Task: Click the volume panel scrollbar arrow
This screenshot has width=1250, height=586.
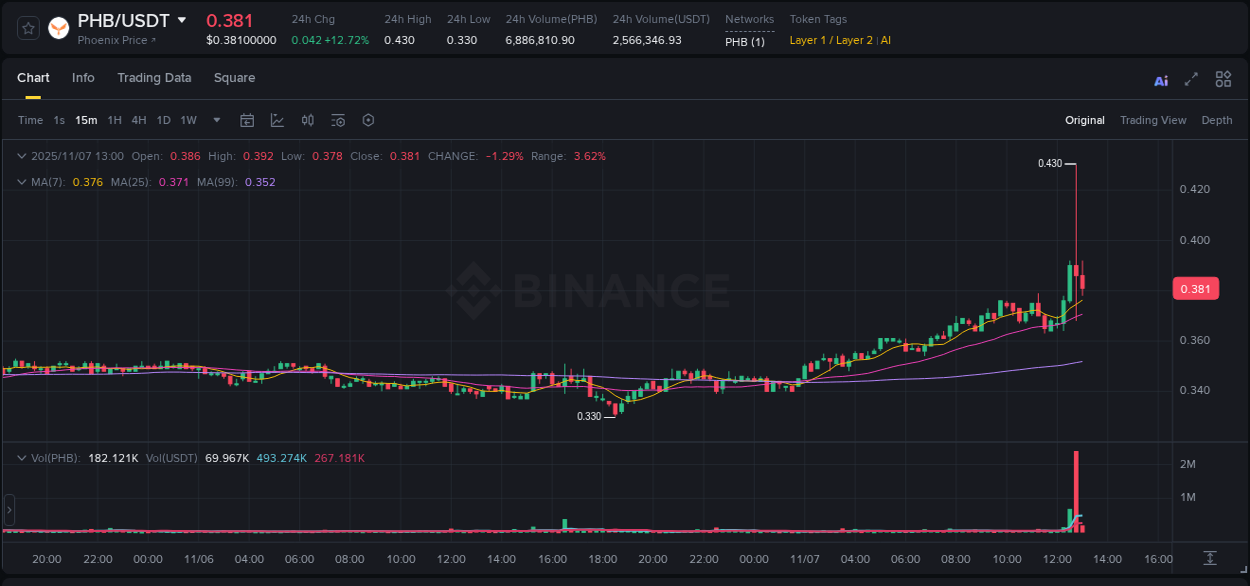Action: tap(9, 510)
